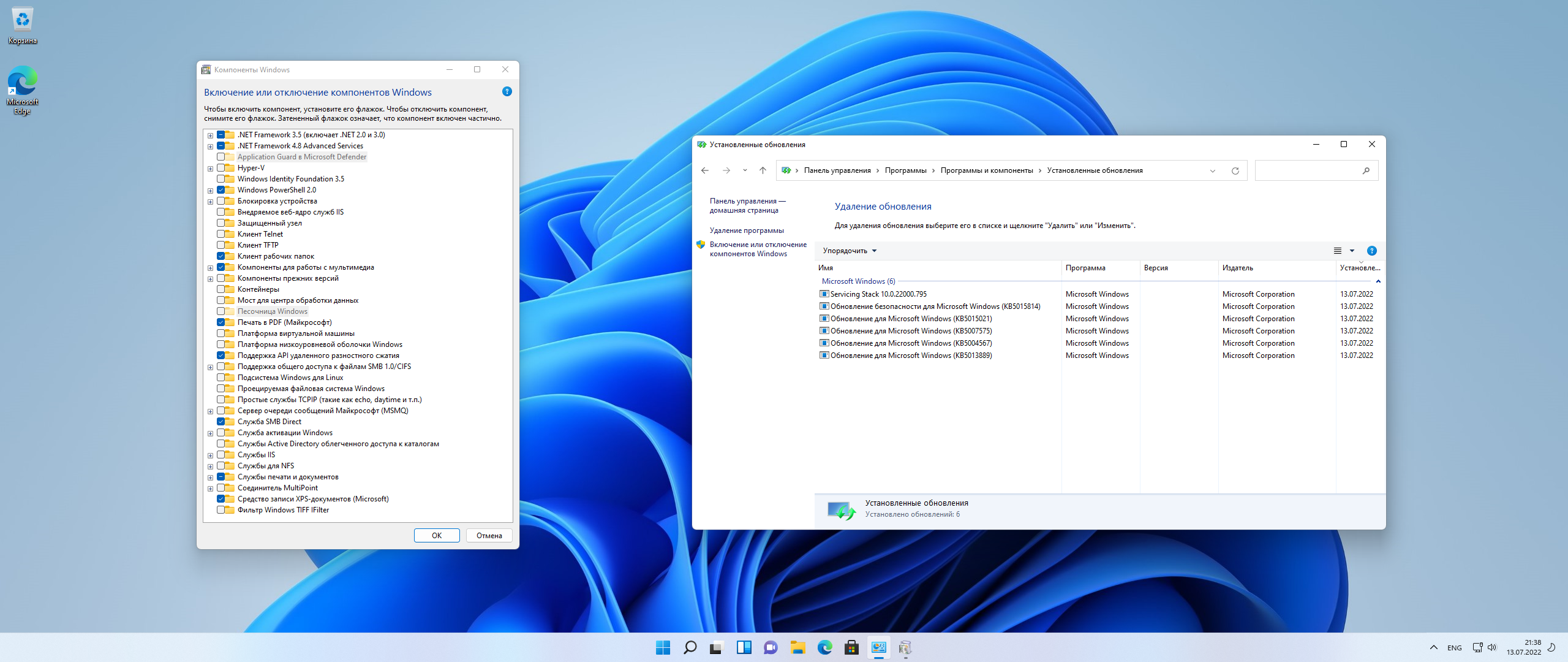Click the KB5015814 security update row icon

[824, 306]
